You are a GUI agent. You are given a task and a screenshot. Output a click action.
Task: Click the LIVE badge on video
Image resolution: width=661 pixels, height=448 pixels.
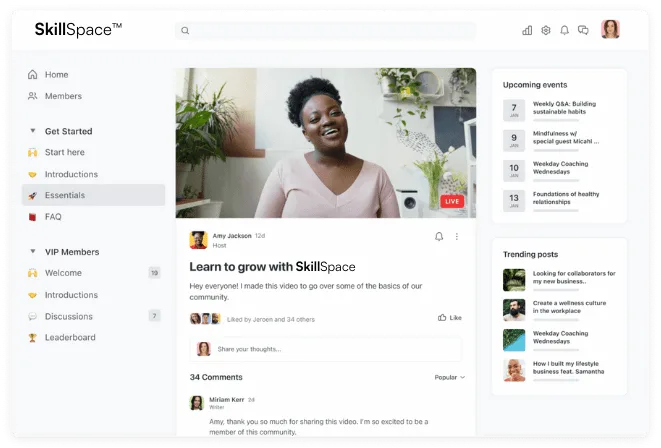452,201
